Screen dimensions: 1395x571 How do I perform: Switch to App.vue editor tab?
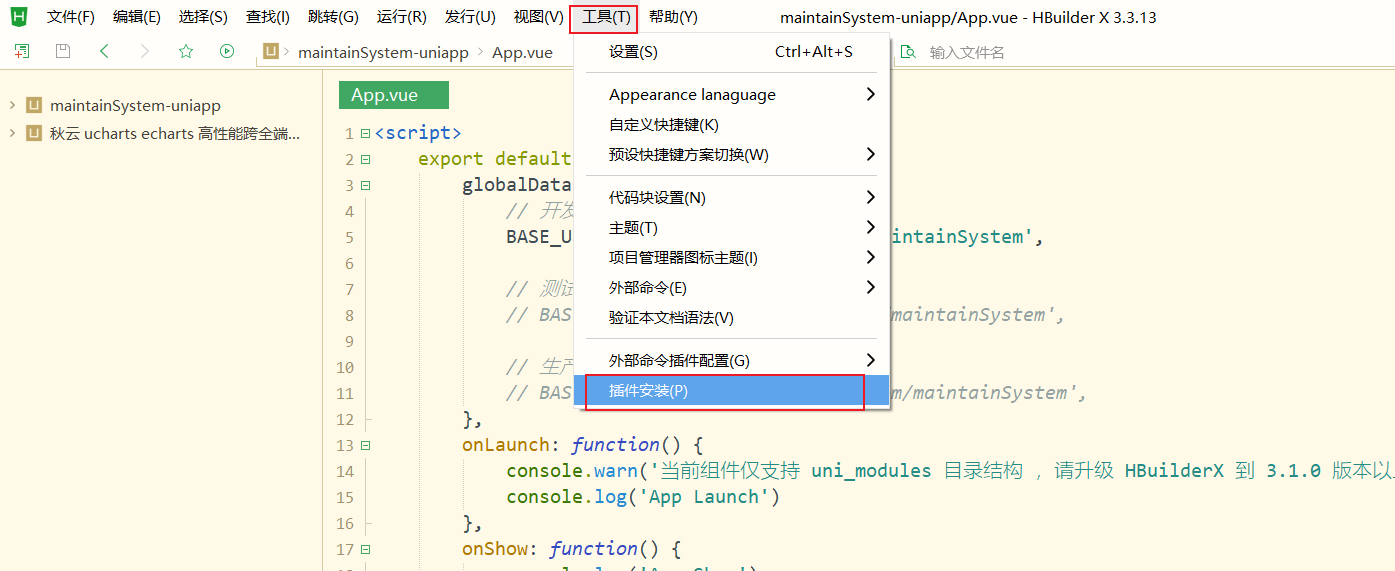pos(393,95)
